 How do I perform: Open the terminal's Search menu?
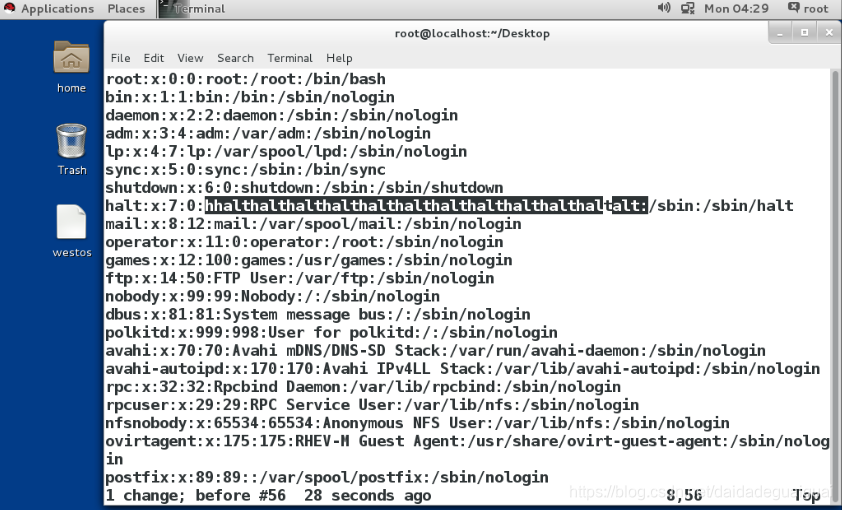coord(235,58)
